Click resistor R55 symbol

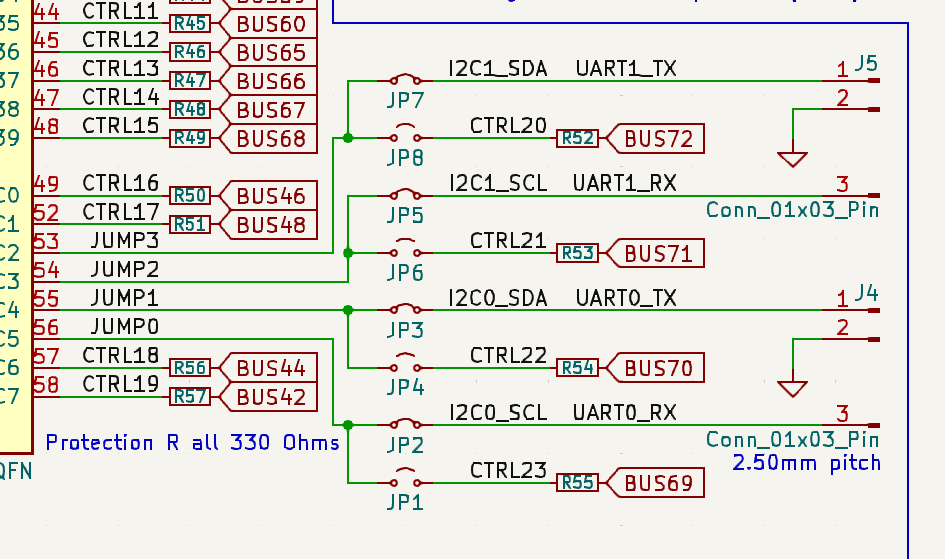click(578, 483)
